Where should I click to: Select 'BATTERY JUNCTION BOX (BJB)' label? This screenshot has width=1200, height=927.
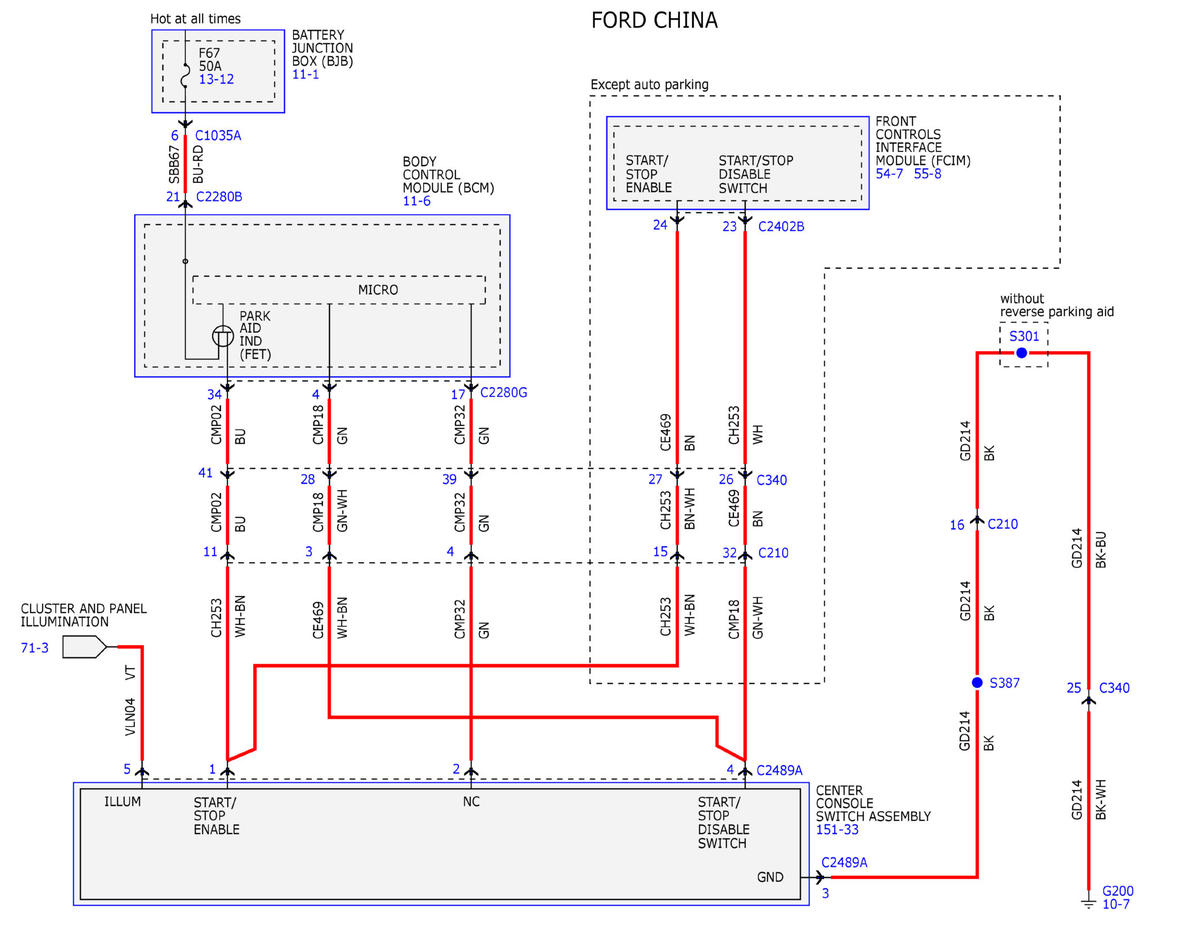(323, 48)
